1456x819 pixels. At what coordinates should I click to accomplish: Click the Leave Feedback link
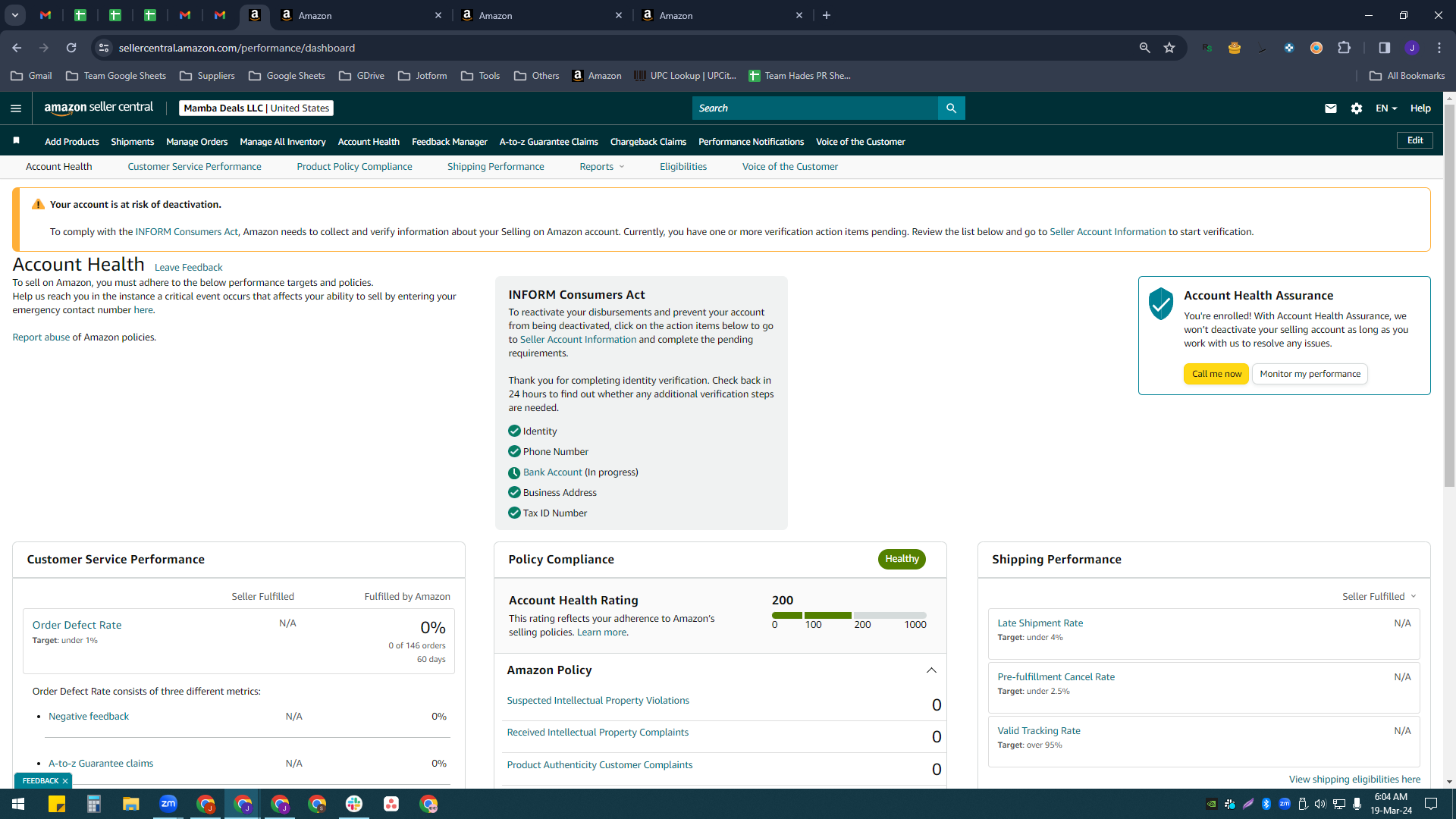tap(188, 268)
